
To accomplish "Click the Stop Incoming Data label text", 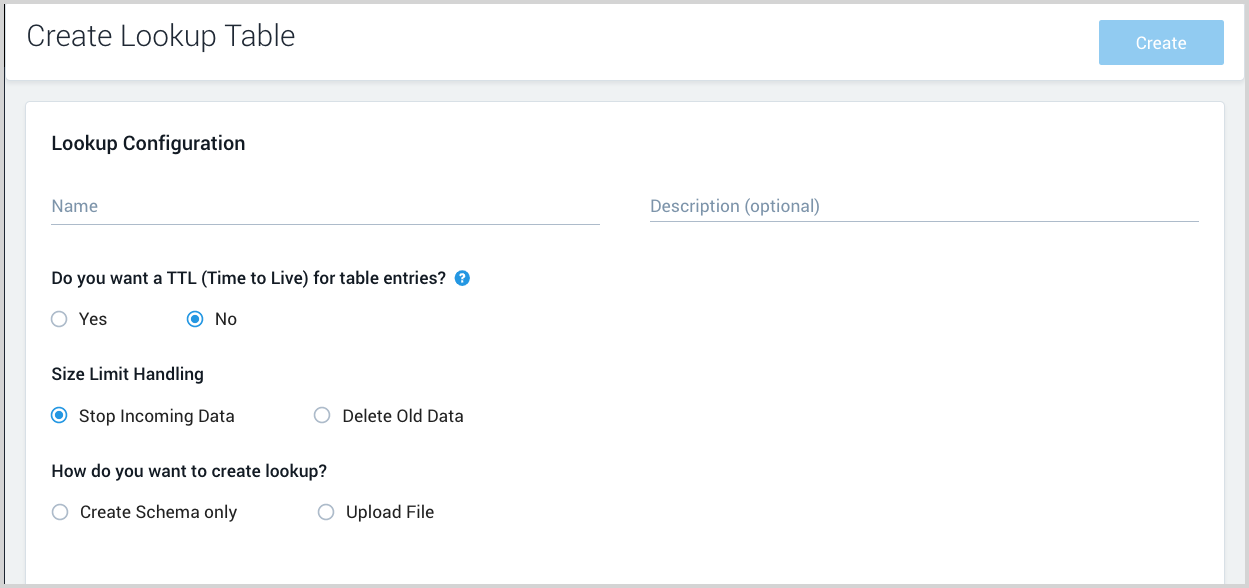I will click(x=156, y=415).
